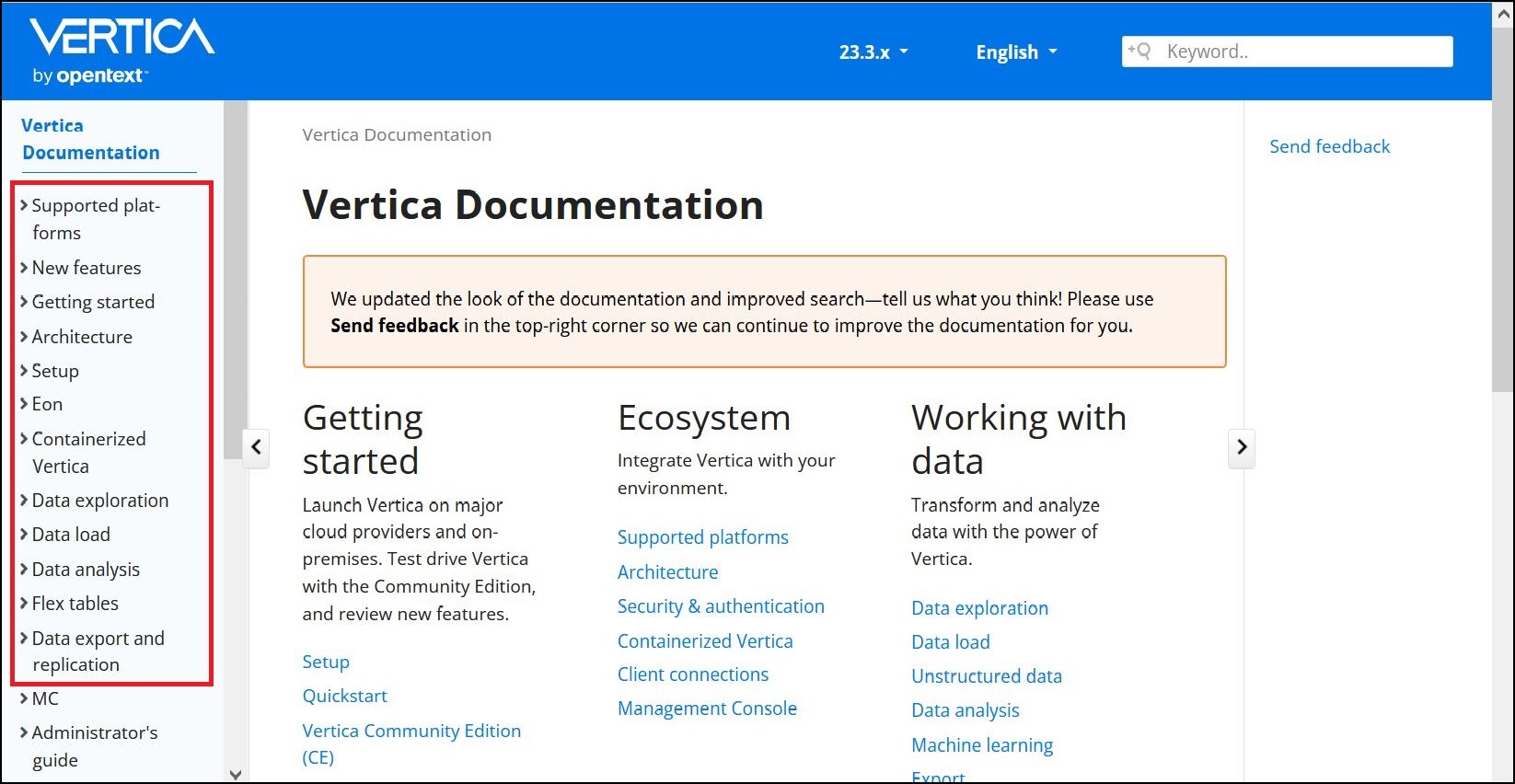This screenshot has width=1515, height=784.
Task: Select Architecture in sidebar tree
Action: (82, 337)
